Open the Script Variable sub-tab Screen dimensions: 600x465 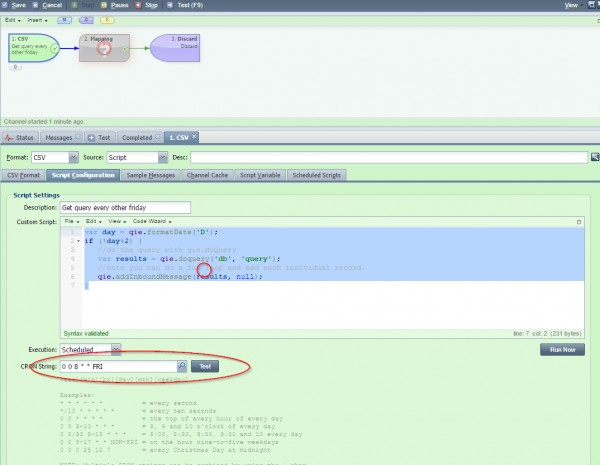pos(260,175)
